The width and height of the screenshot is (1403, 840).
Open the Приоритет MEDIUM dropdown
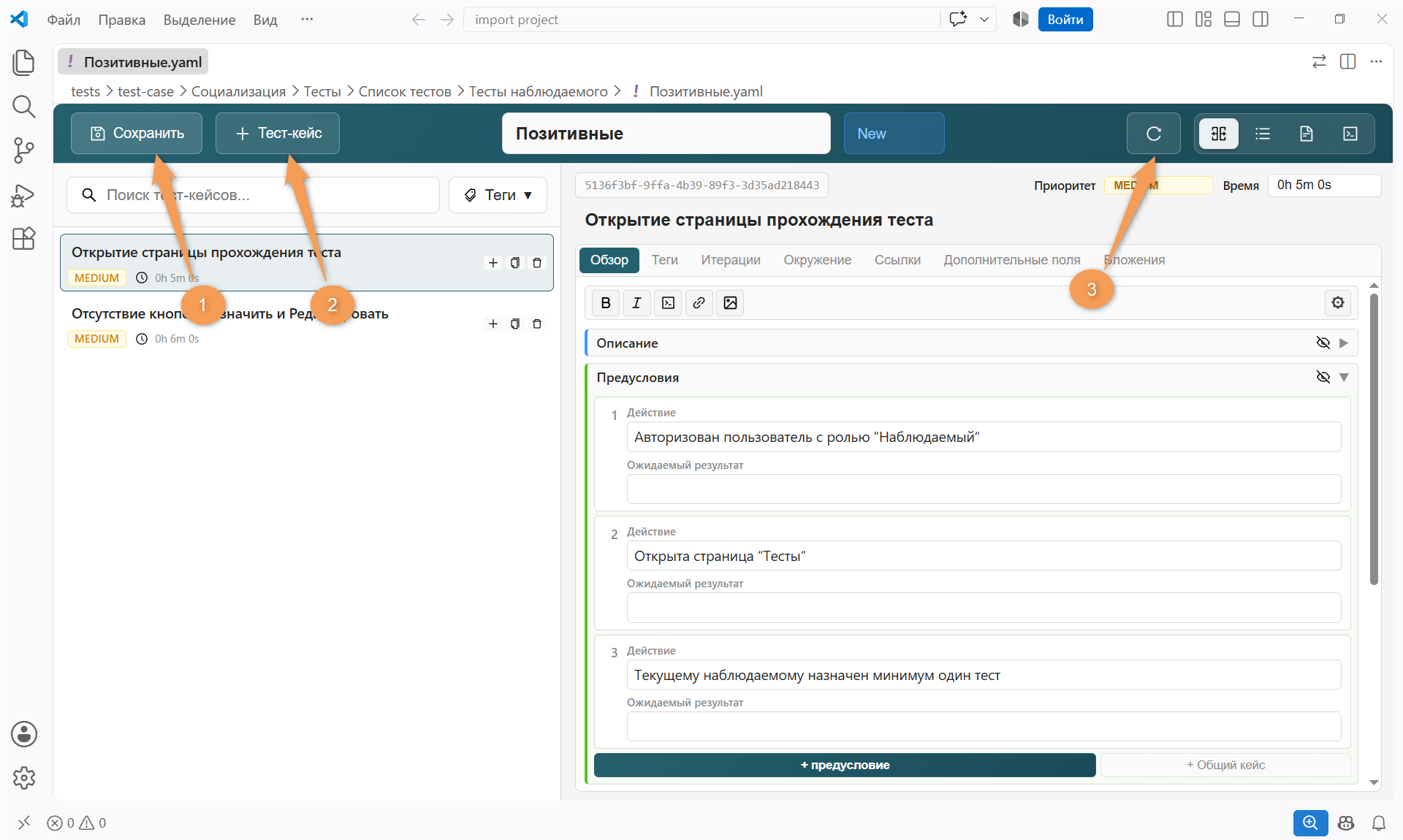(x=1158, y=186)
